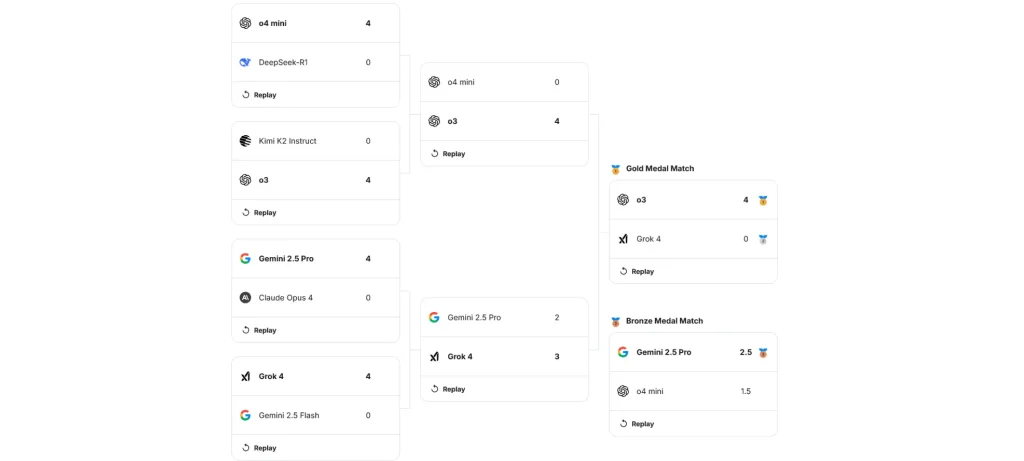Image resolution: width=1024 pixels, height=461 pixels.
Task: Click the bronze medal icon beside the 2.5 score
Action: (x=762, y=352)
